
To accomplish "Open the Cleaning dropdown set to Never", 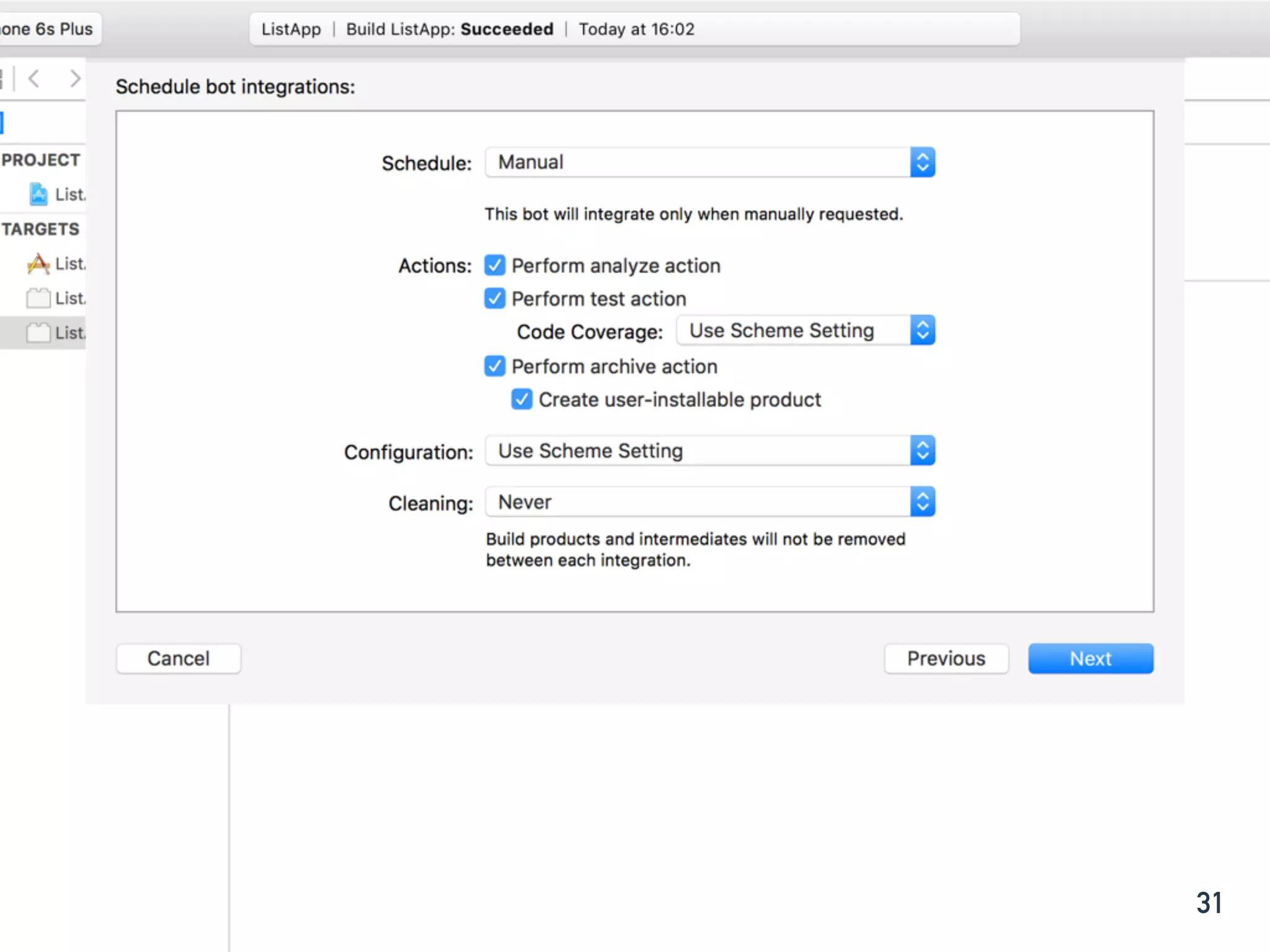I will pos(709,502).
